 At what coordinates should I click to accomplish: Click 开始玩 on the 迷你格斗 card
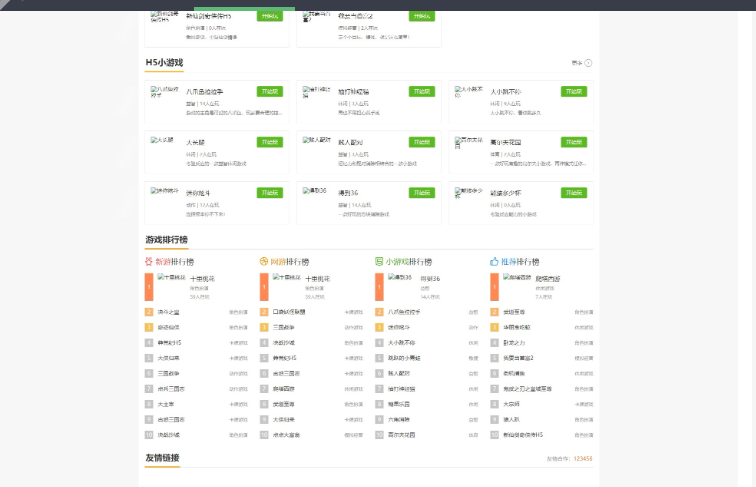pos(270,192)
